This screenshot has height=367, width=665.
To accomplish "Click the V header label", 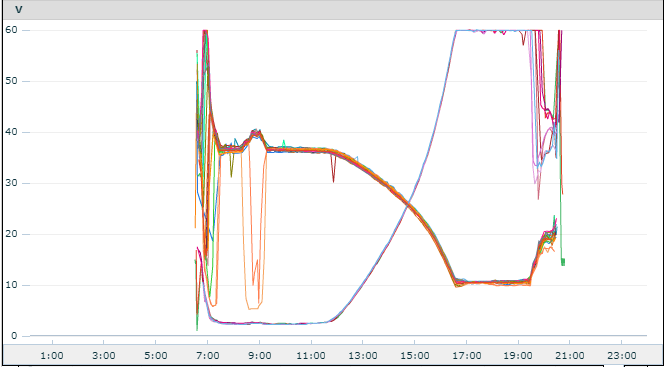I will (x=19, y=10).
